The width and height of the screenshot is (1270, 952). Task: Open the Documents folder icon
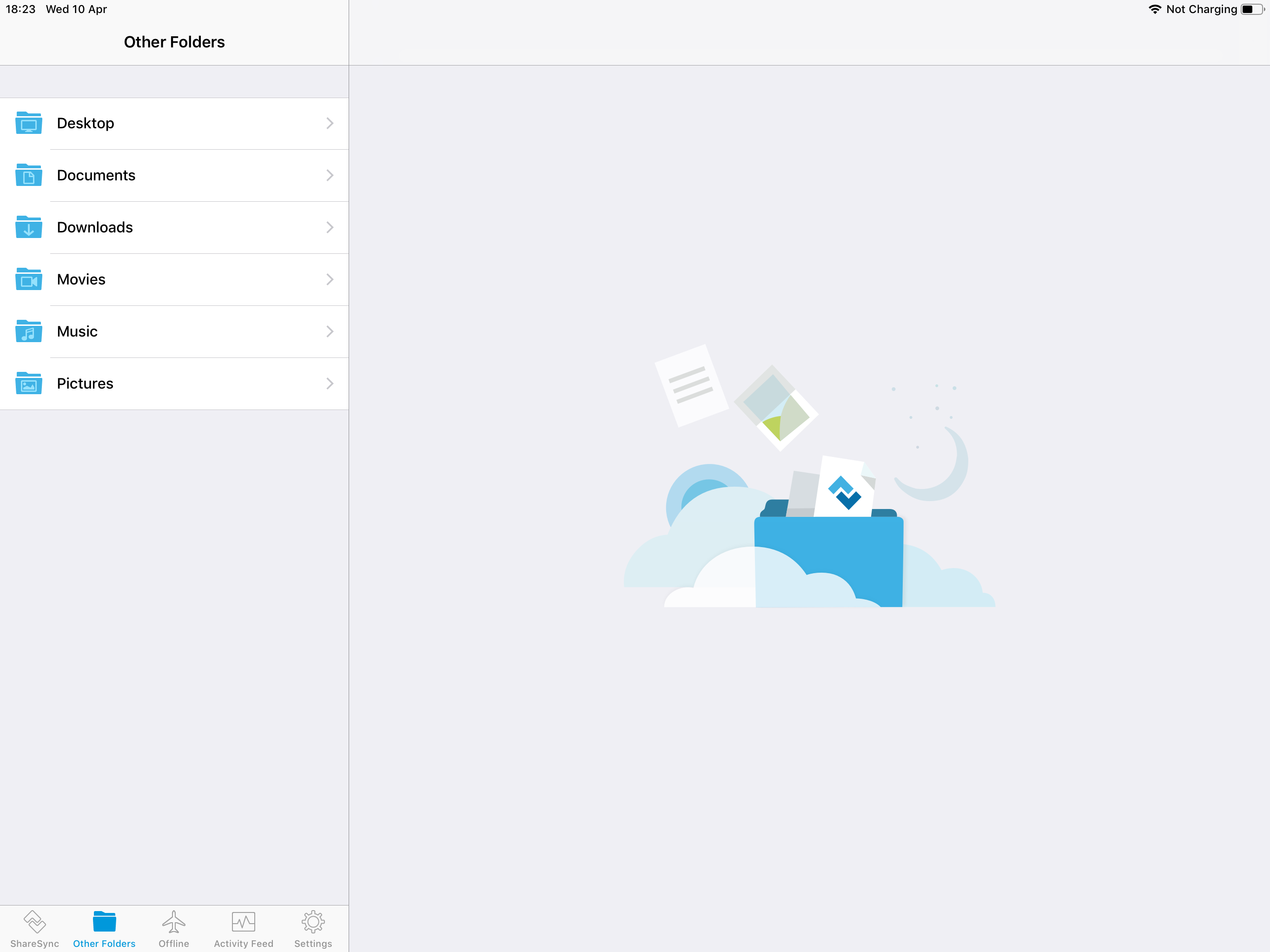pos(29,175)
